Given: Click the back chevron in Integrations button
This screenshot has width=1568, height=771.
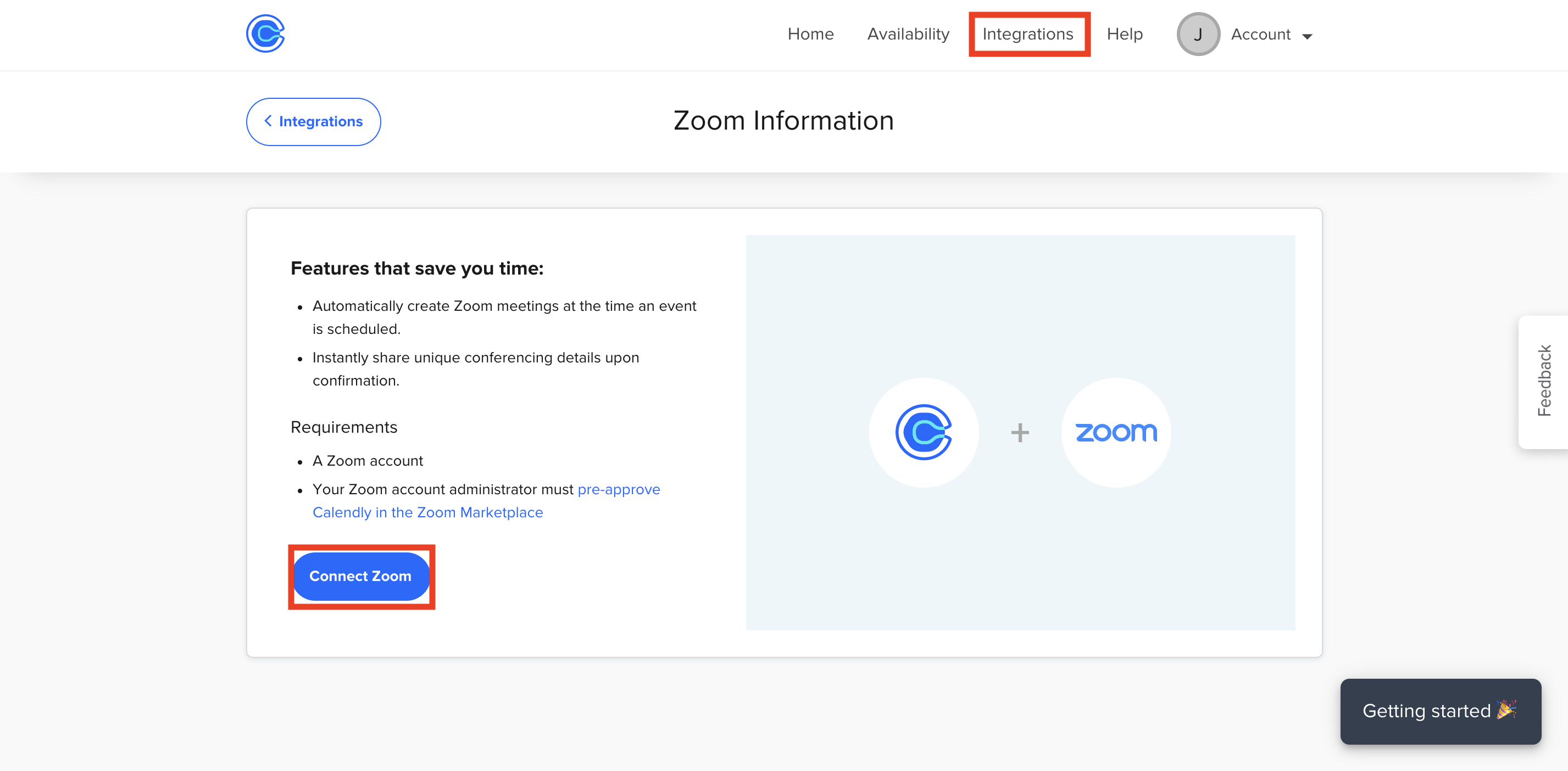Looking at the screenshot, I should pos(268,121).
